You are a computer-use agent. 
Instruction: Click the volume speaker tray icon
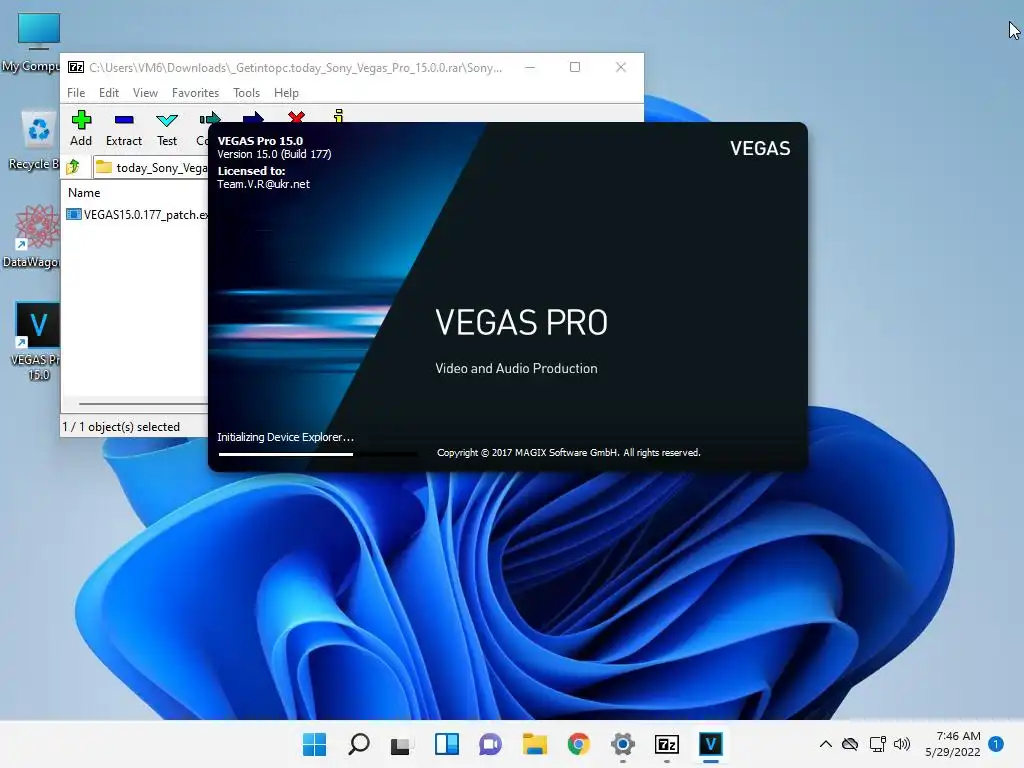coord(902,744)
